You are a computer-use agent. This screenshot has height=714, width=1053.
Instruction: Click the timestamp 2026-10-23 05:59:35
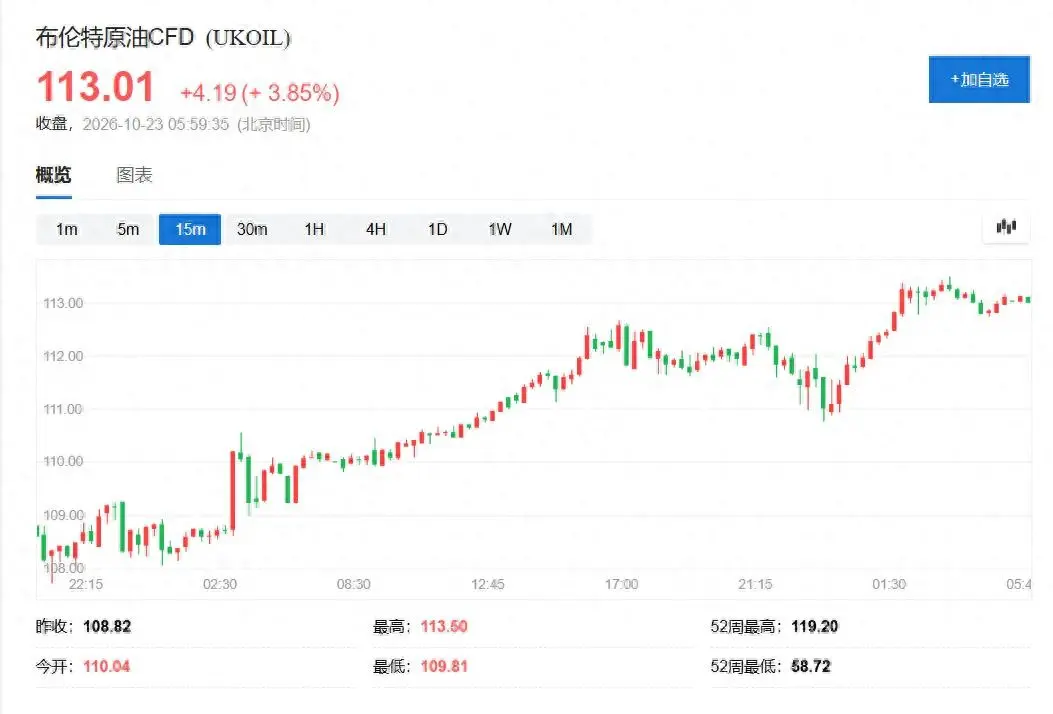coord(155,124)
